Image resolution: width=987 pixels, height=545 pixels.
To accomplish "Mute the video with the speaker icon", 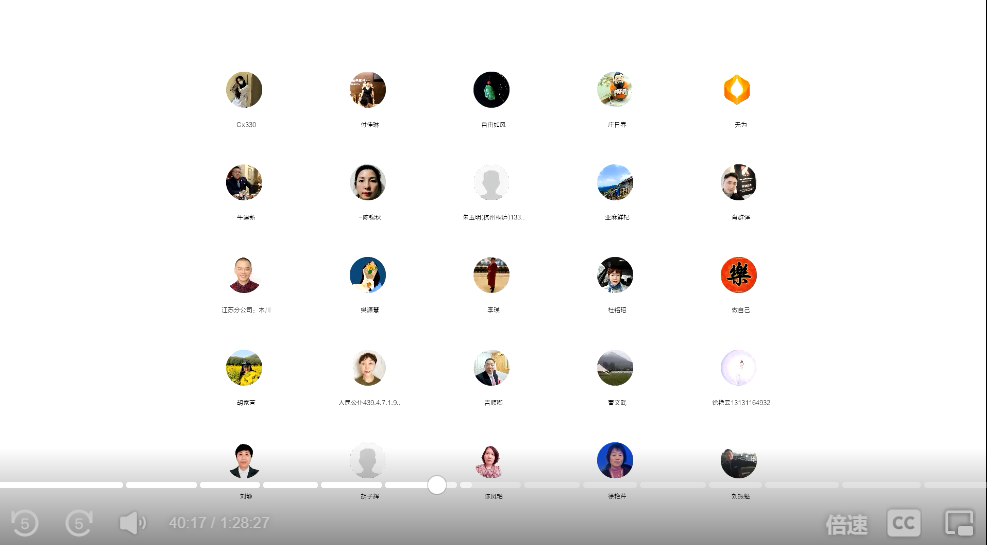I will (132, 522).
